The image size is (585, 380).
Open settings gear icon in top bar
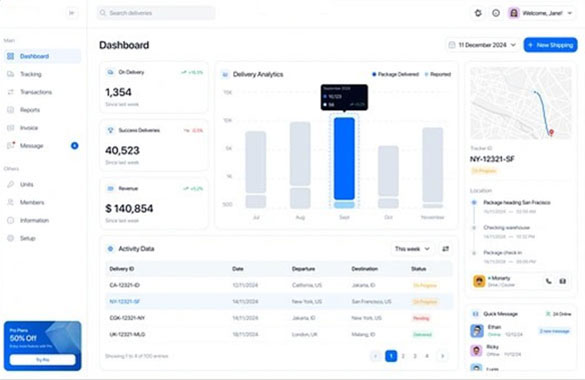click(x=478, y=13)
